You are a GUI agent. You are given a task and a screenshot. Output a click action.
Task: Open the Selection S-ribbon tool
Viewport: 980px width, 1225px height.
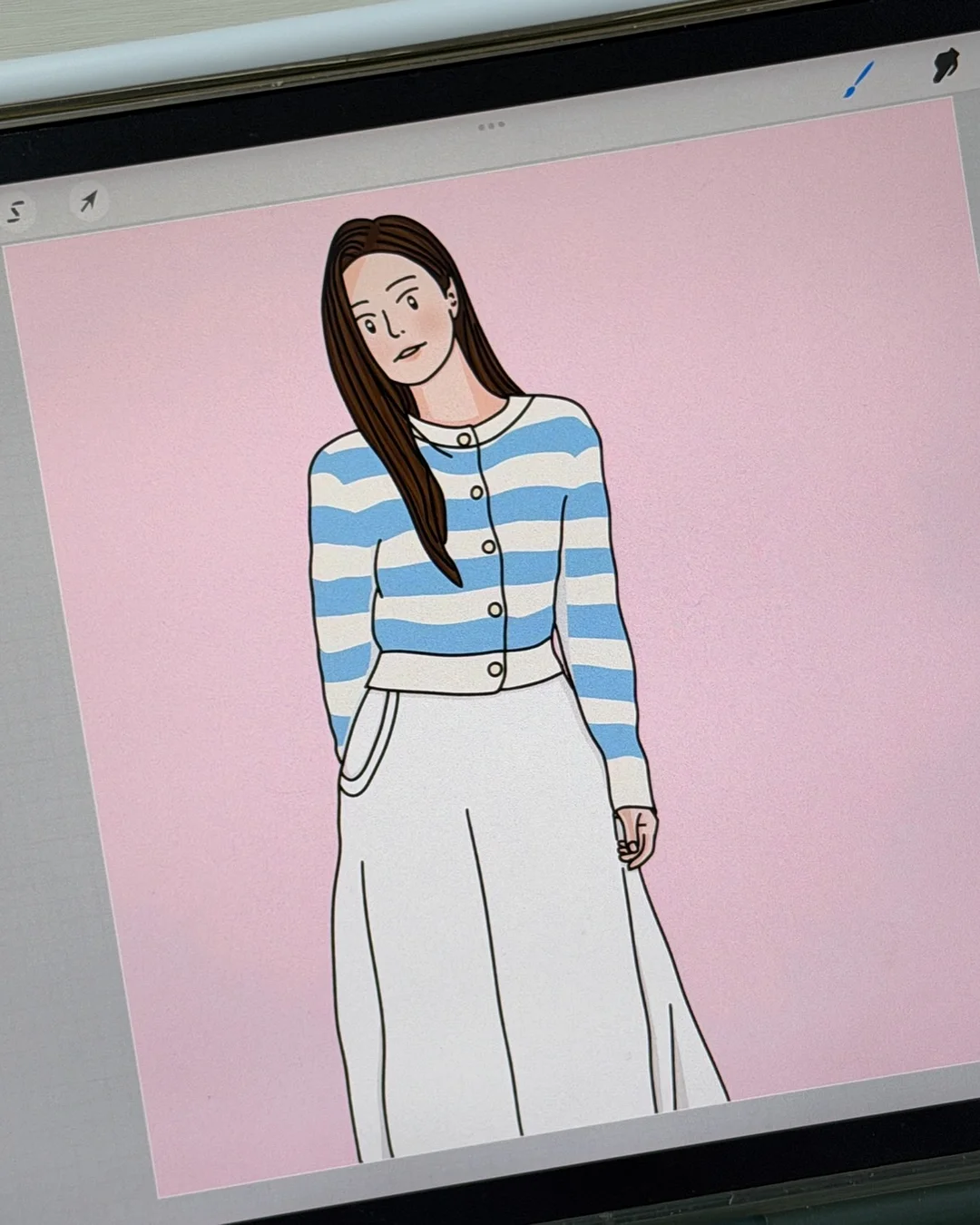click(x=16, y=212)
